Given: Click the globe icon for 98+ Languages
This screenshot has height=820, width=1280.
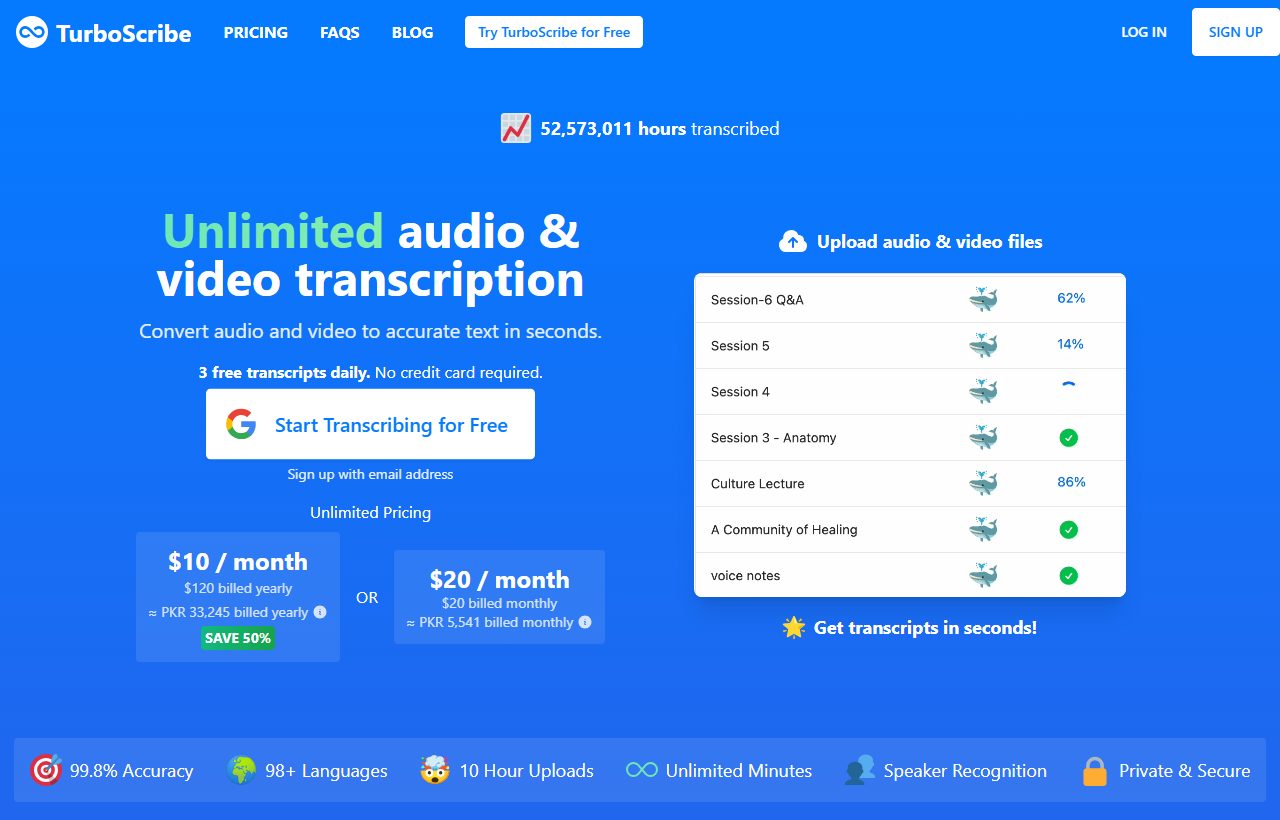Looking at the screenshot, I should pos(241,770).
